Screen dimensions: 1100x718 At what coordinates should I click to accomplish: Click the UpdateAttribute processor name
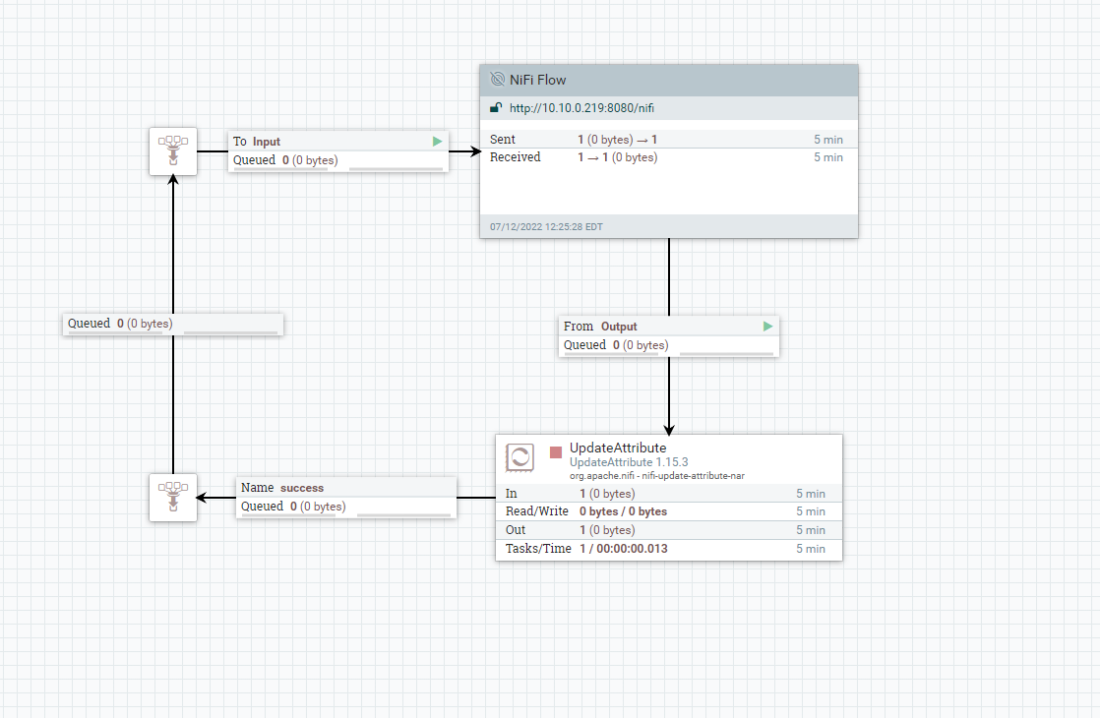pyautogui.click(x=617, y=448)
